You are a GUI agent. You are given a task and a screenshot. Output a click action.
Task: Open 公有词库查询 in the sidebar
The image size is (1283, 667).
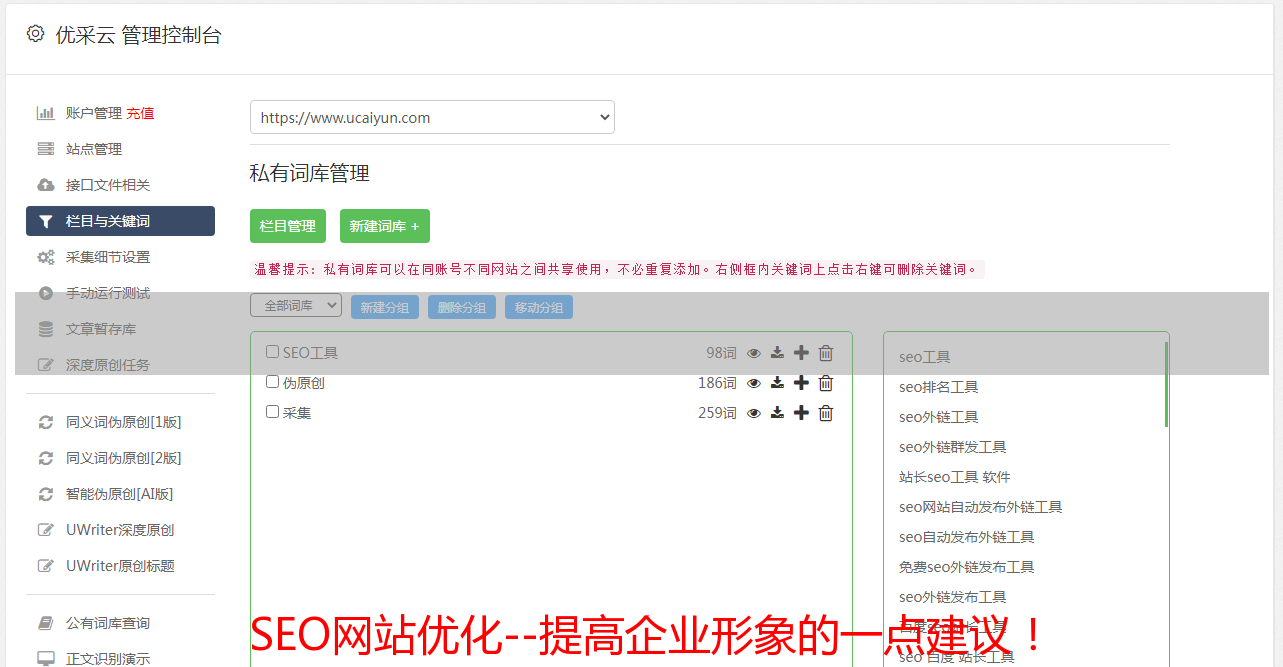click(108, 623)
